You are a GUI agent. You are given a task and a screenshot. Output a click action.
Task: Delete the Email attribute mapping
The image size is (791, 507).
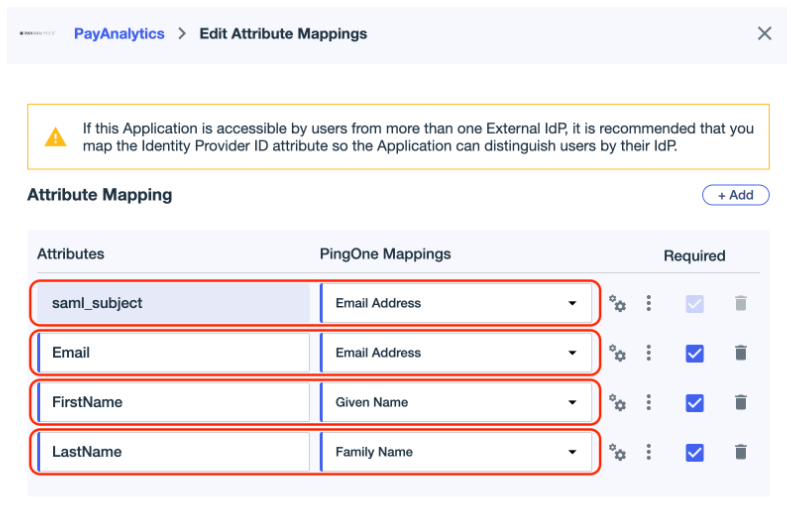pos(740,353)
